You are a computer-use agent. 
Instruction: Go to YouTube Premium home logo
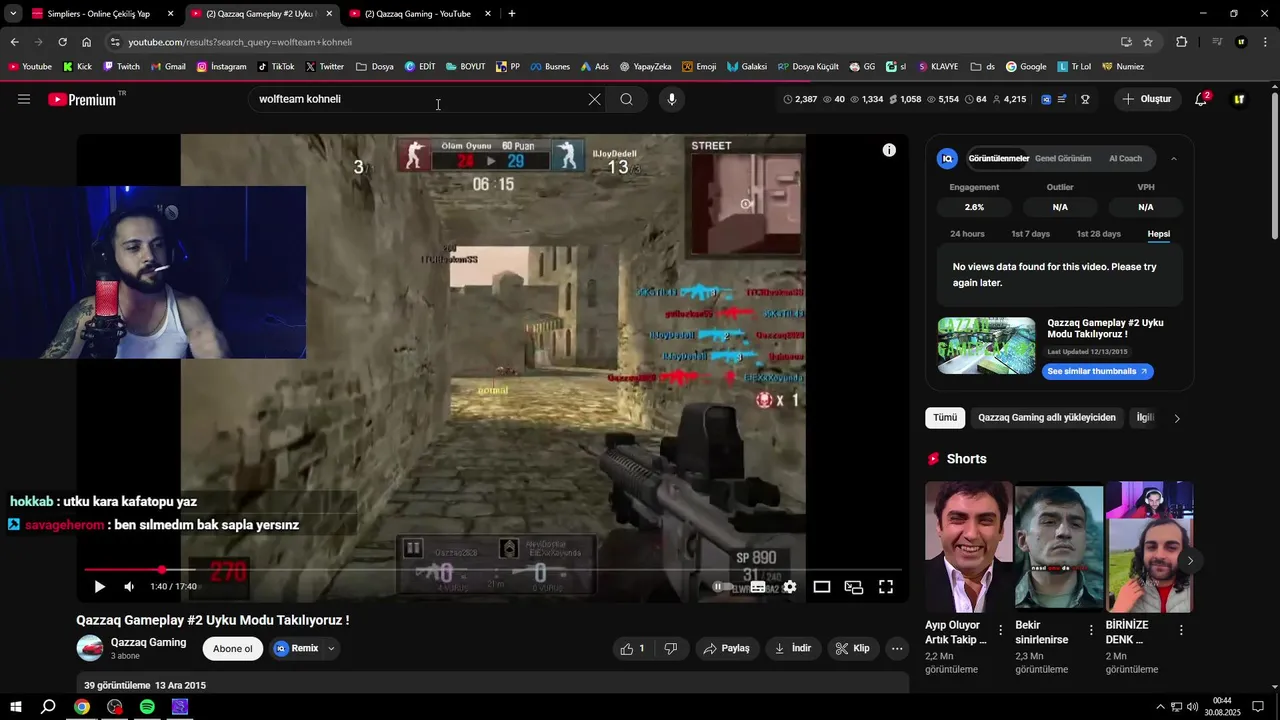pyautogui.click(x=87, y=99)
